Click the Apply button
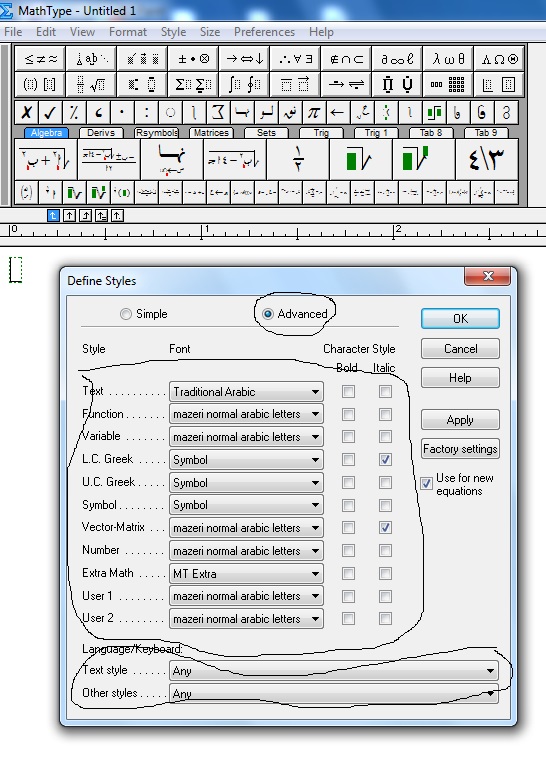 tap(460, 420)
